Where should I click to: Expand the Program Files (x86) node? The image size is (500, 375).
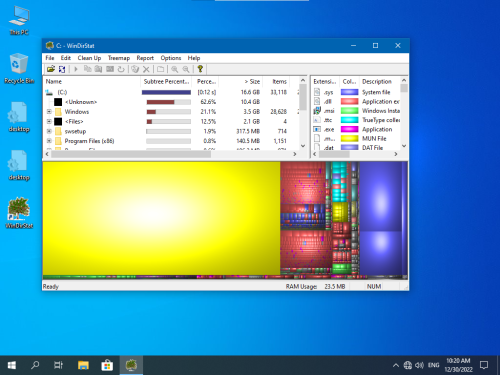click(x=49, y=141)
